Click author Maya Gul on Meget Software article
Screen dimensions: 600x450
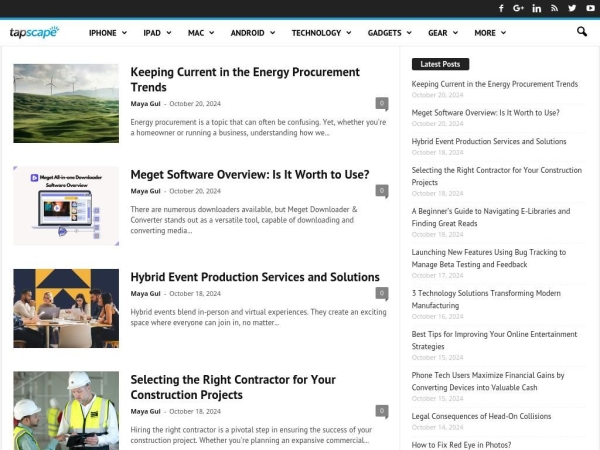pos(145,191)
